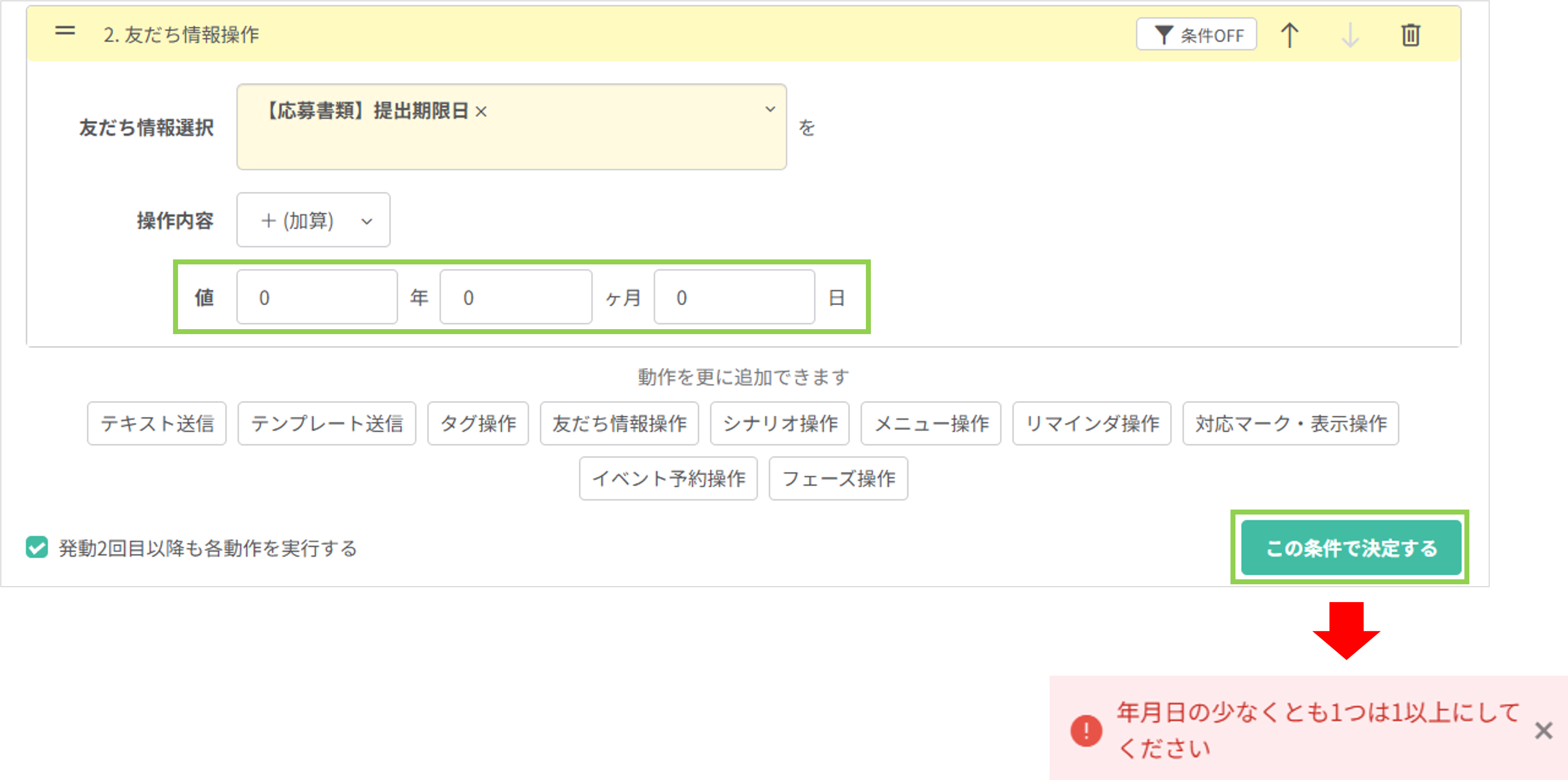Add a テキスト送信 action
This screenshot has height=780, width=1568.
[156, 424]
